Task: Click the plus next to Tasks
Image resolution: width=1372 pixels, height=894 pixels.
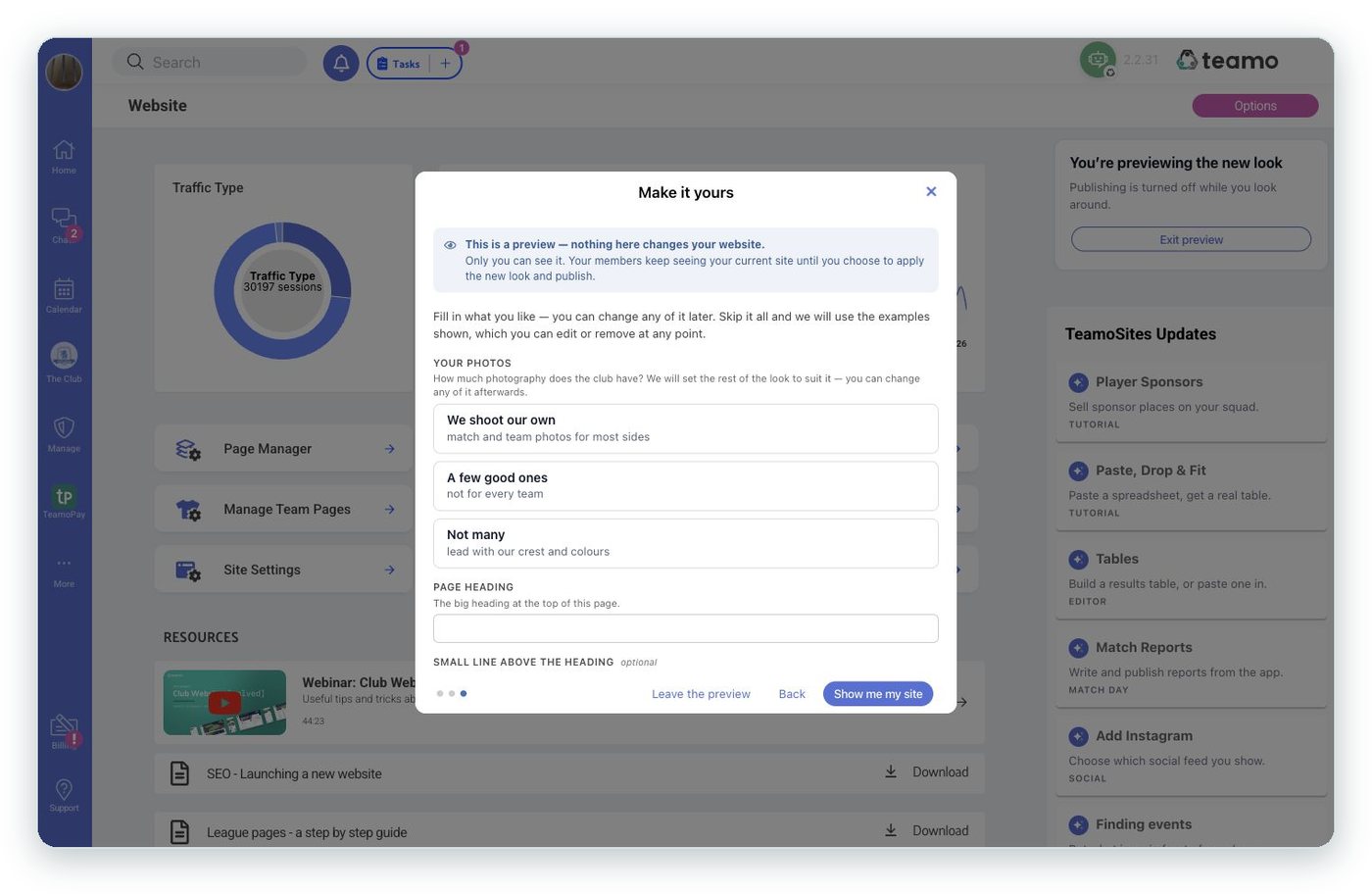Action: click(445, 64)
